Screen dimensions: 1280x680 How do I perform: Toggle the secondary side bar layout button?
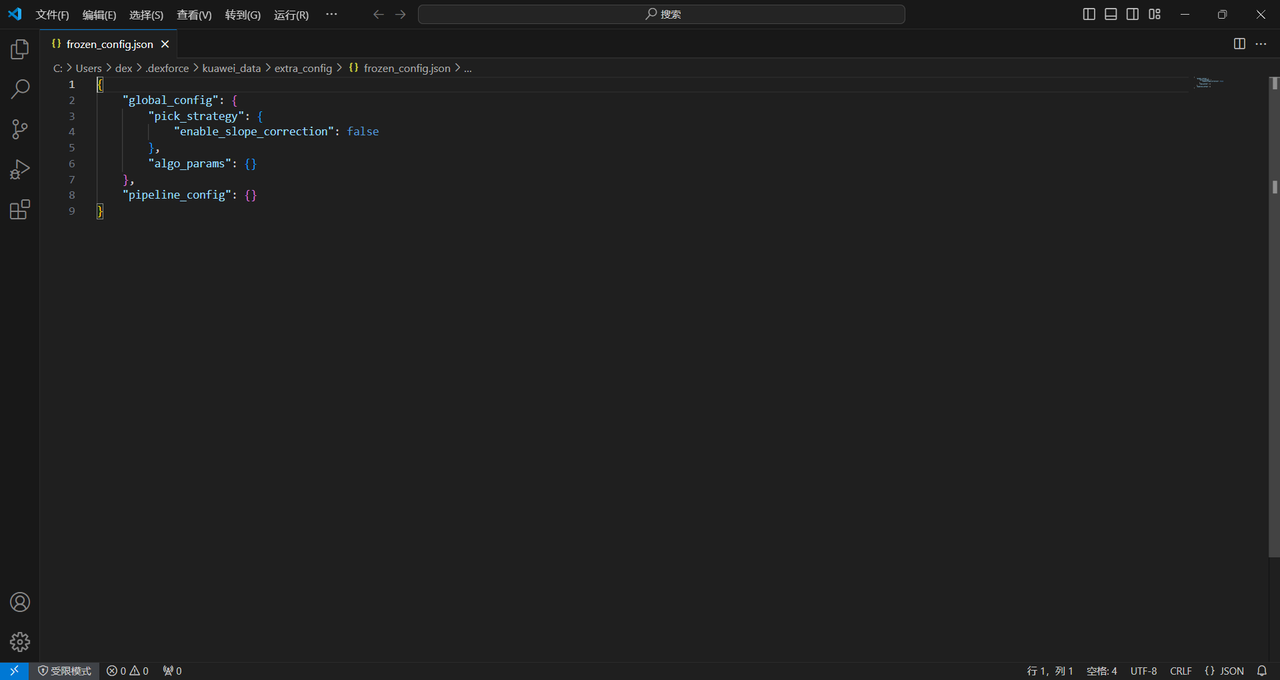pyautogui.click(x=1133, y=14)
